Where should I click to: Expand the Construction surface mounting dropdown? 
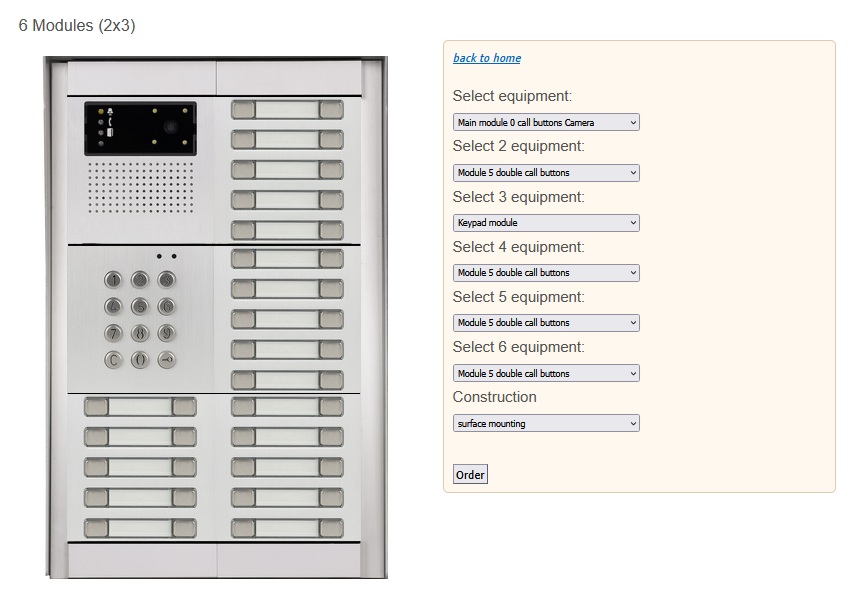[x=545, y=424]
